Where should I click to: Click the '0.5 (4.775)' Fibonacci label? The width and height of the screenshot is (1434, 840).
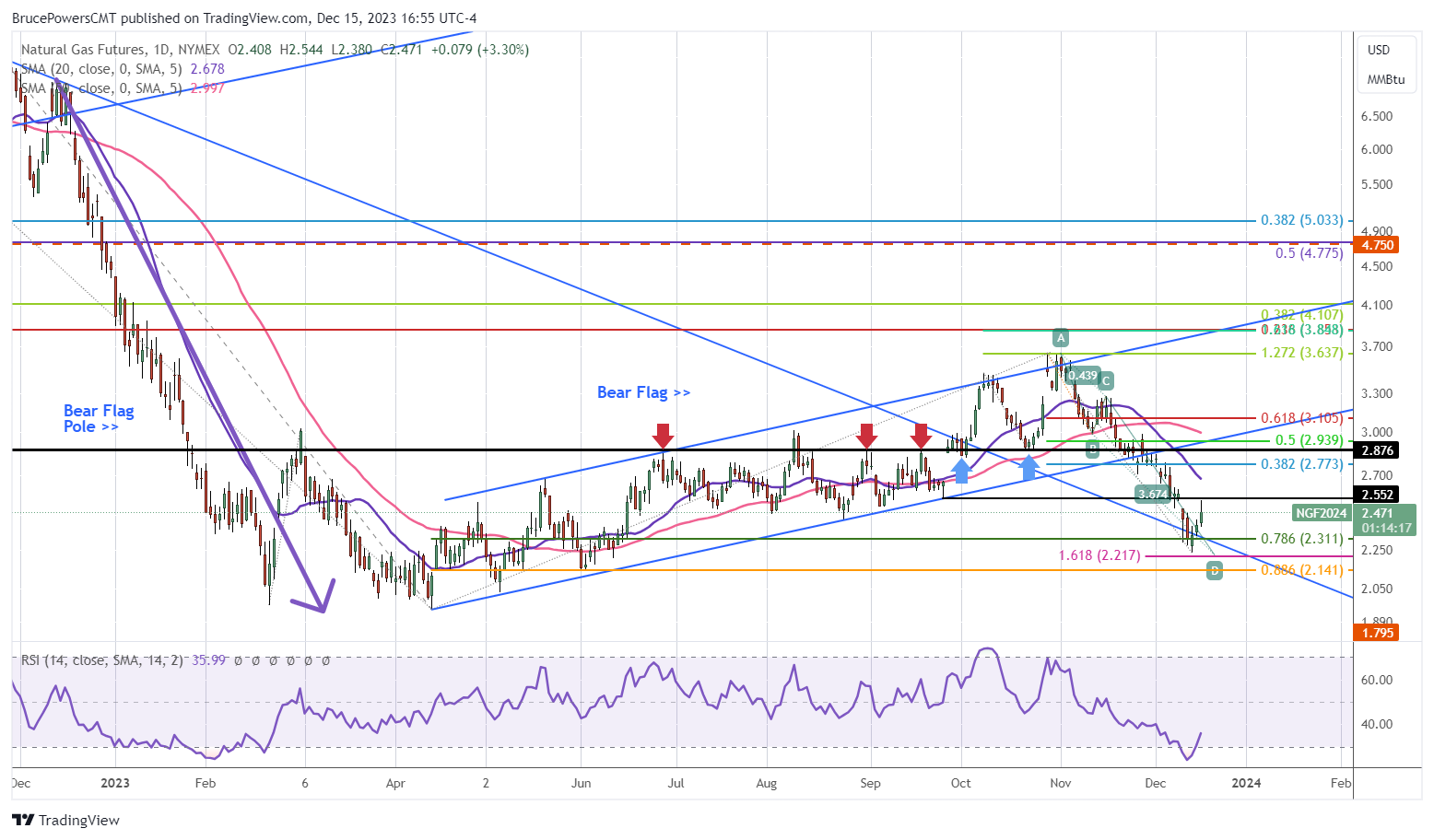tap(1310, 253)
